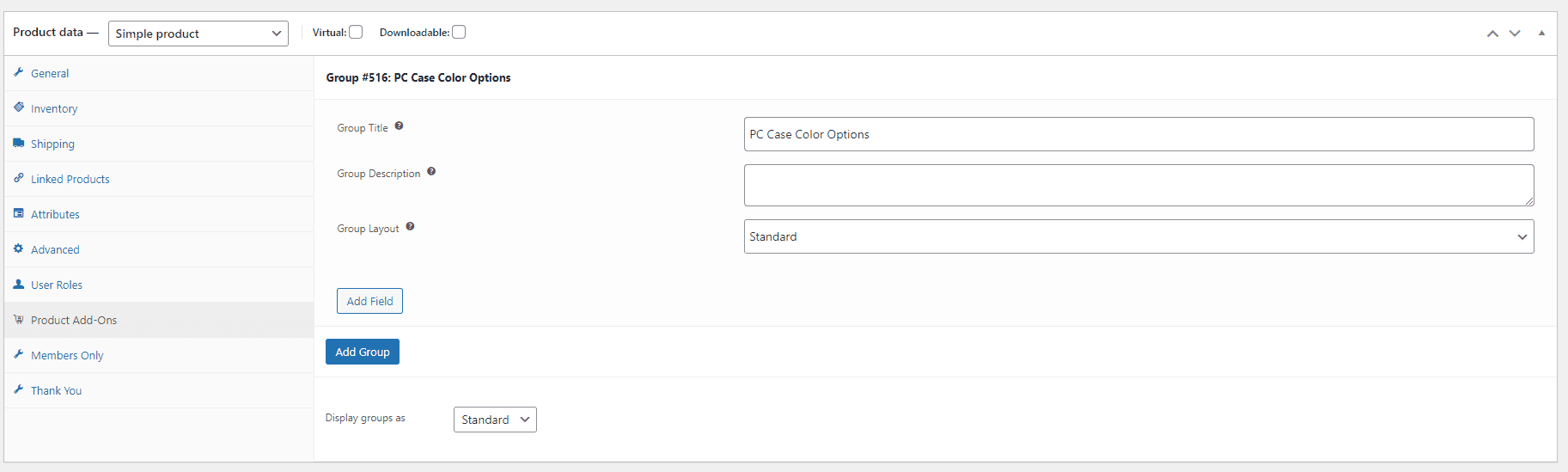
Task: Click the Inventory tag icon
Action: tap(18, 107)
